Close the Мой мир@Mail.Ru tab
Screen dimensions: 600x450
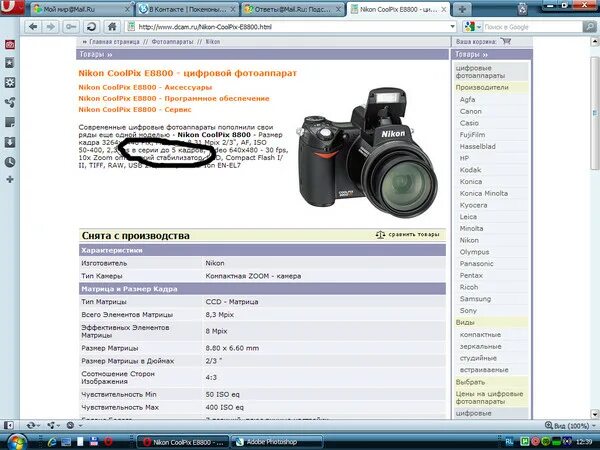click(127, 10)
